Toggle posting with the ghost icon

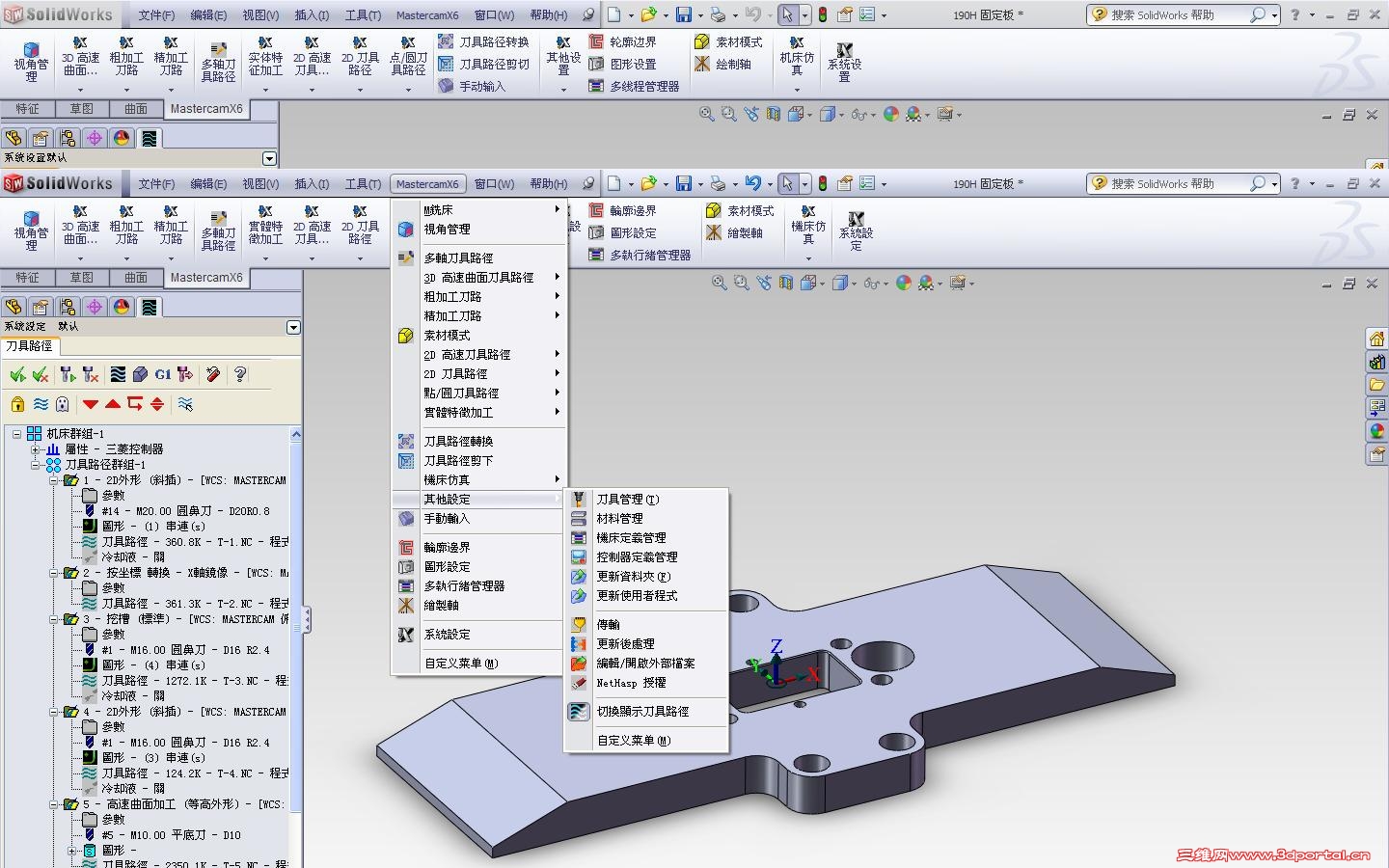pyautogui.click(x=63, y=404)
